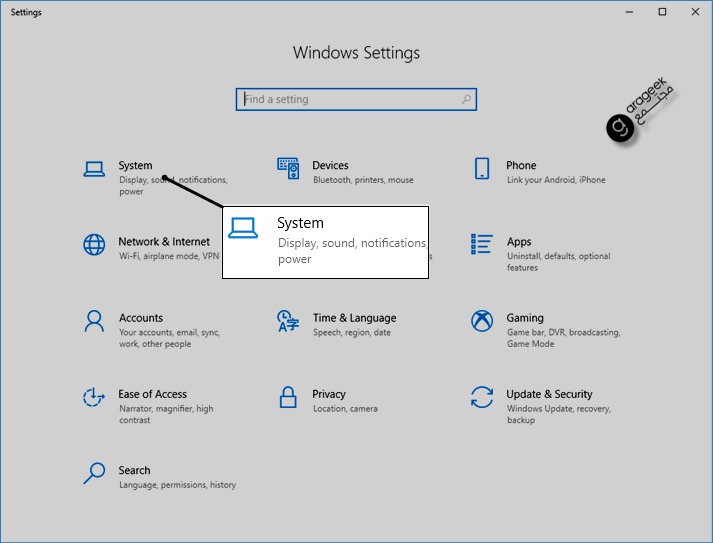This screenshot has height=543, width=713.
Task: Open the Time & Language title
Action: coord(354,318)
